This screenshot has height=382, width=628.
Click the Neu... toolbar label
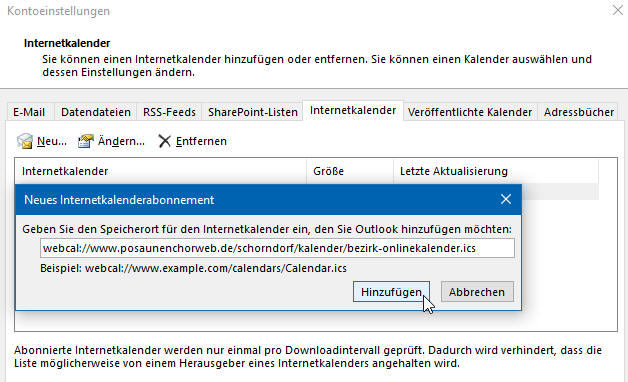(52, 141)
